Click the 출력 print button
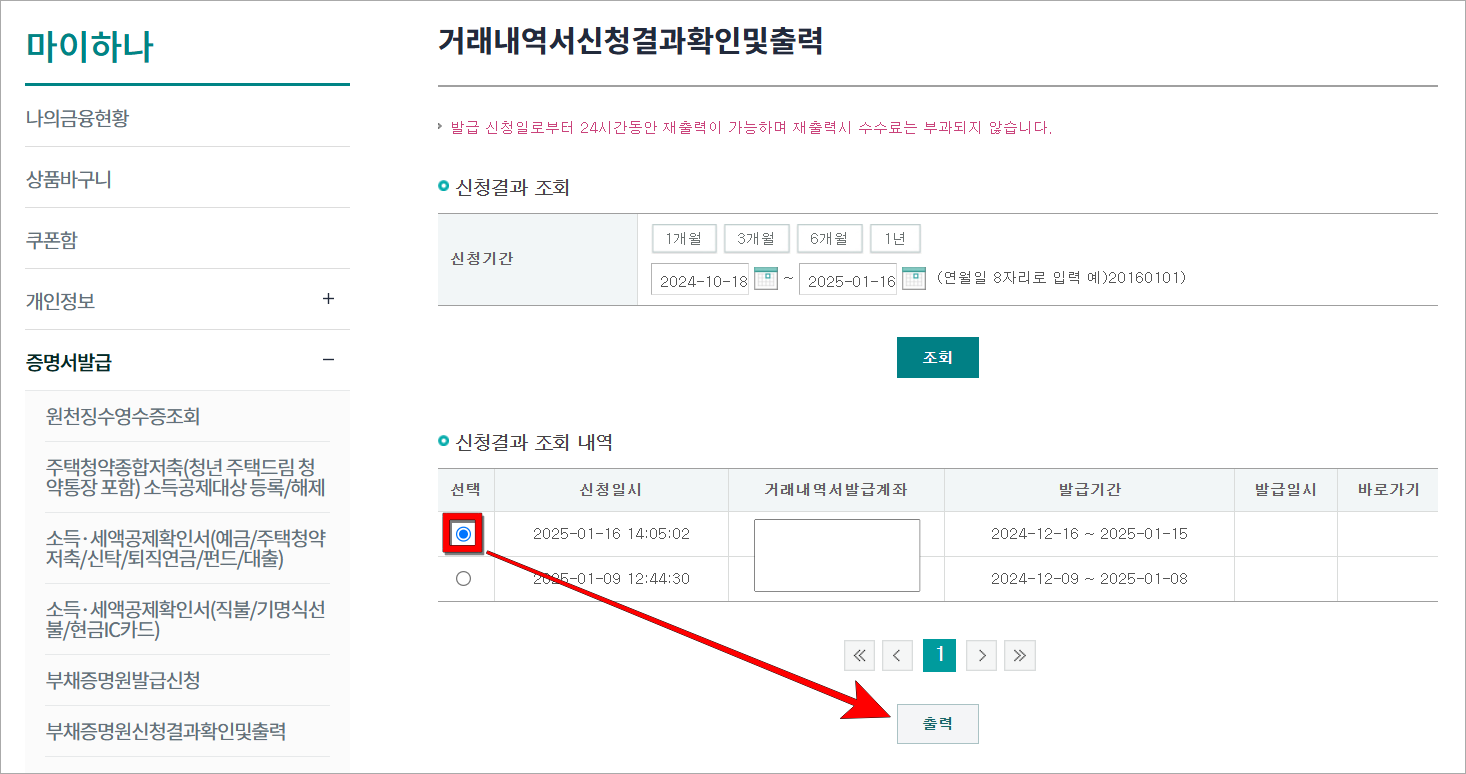The image size is (1466, 774). pyautogui.click(x=937, y=723)
